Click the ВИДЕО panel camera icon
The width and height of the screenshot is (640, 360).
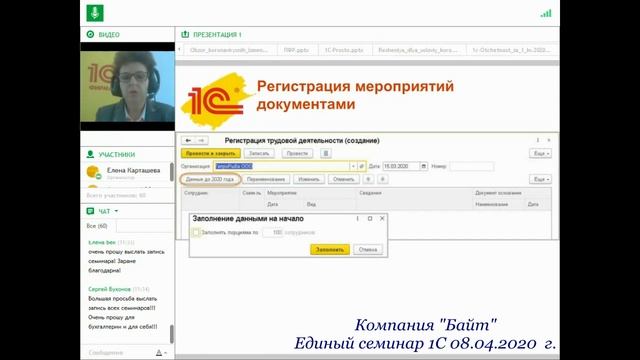click(90, 34)
